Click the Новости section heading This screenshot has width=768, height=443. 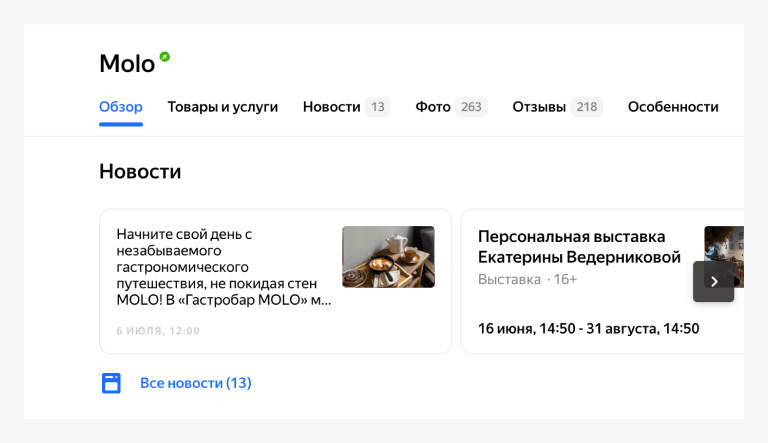(x=140, y=172)
